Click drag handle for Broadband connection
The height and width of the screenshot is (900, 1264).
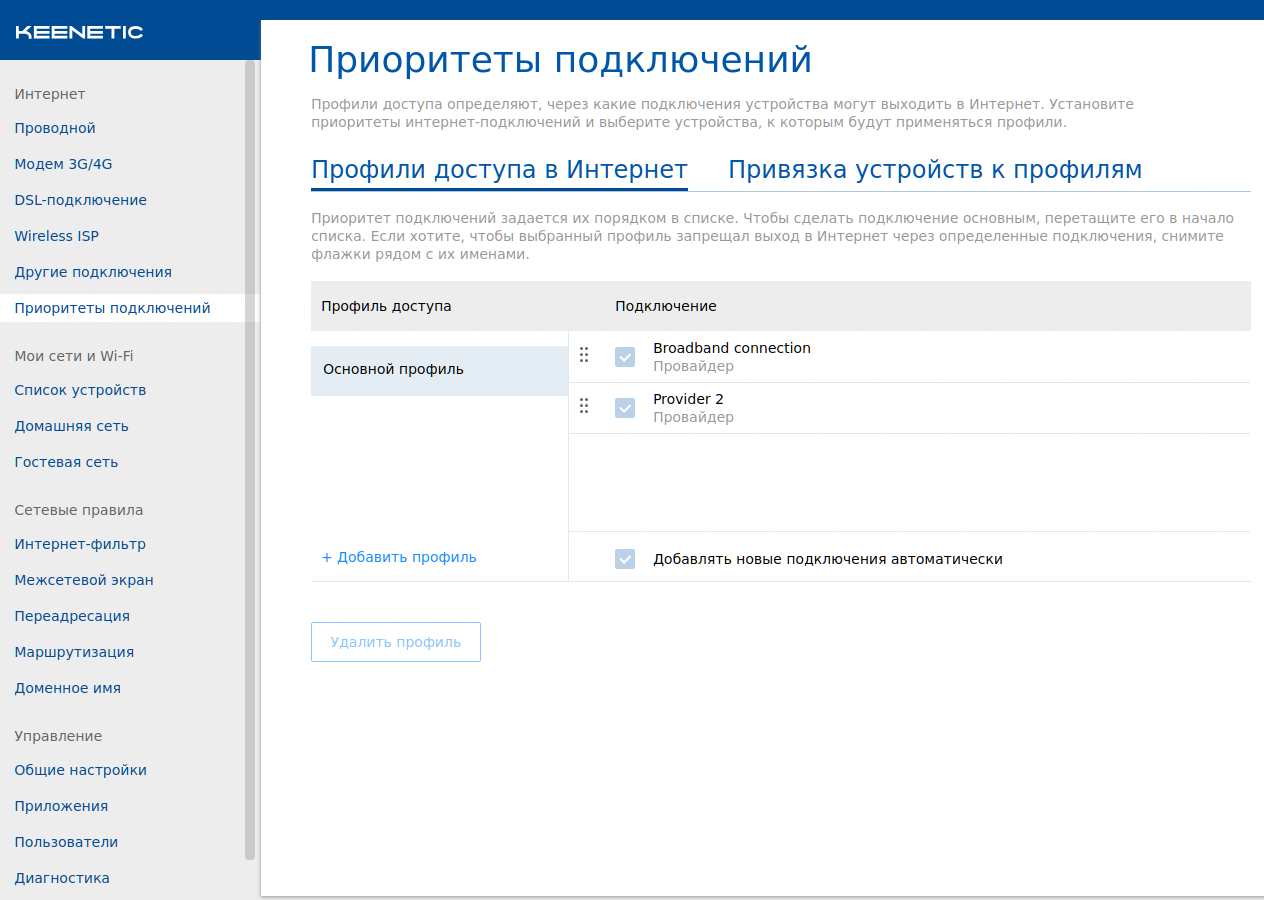[x=584, y=355]
